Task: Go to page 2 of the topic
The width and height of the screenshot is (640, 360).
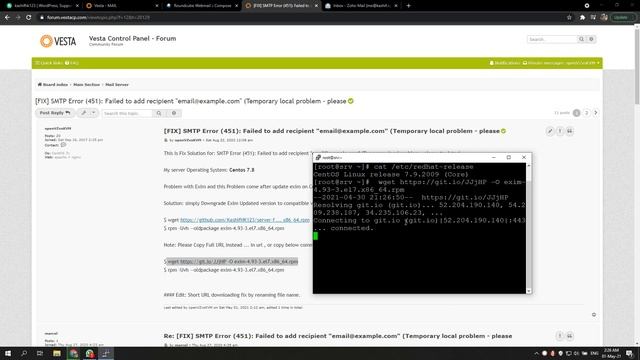Action: [587, 113]
